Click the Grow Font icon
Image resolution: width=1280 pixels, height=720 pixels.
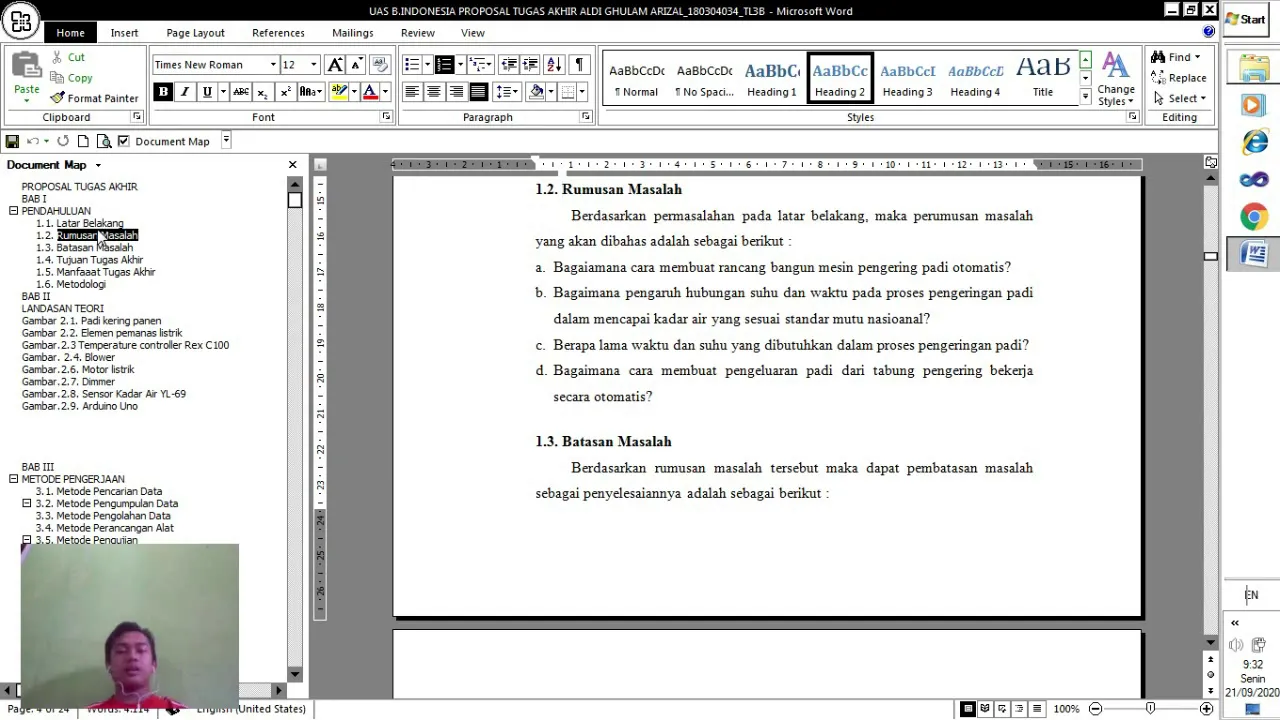coord(335,65)
